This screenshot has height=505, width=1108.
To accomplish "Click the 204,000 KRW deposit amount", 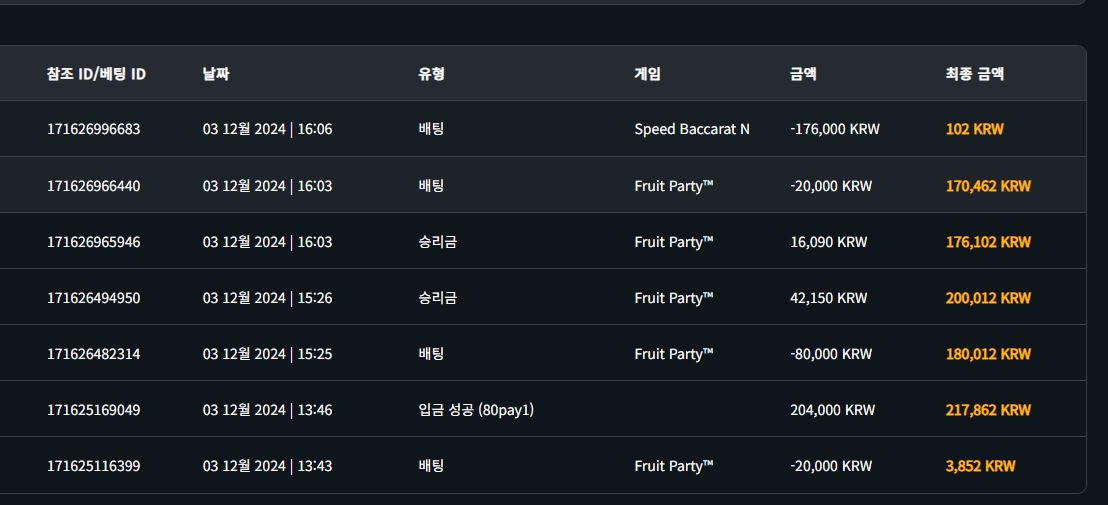I will coord(832,410).
